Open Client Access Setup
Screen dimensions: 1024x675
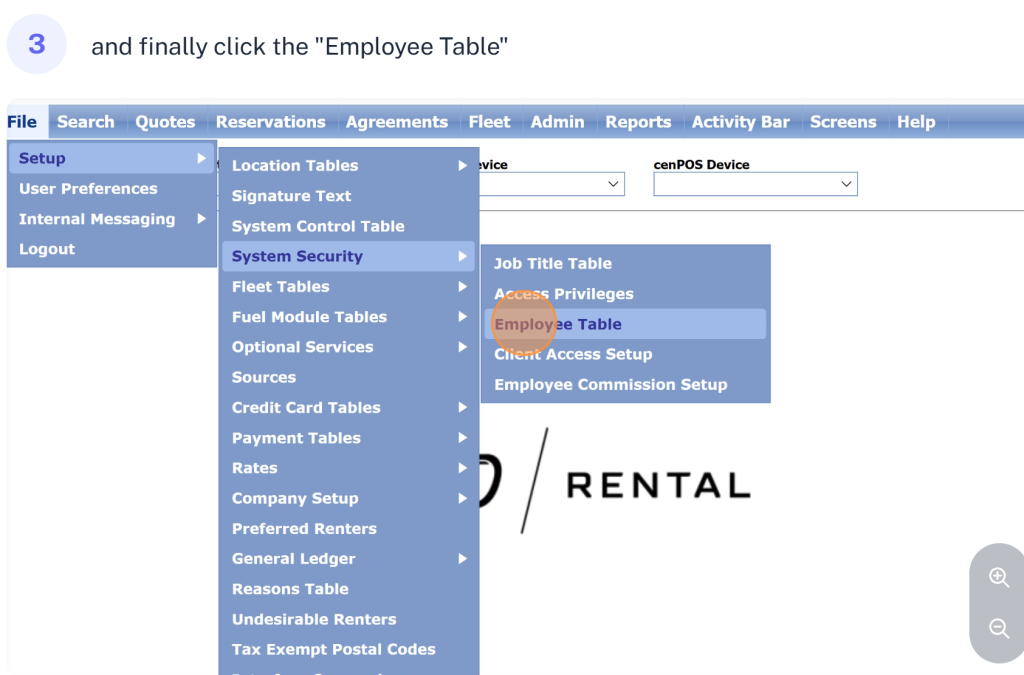(x=573, y=355)
